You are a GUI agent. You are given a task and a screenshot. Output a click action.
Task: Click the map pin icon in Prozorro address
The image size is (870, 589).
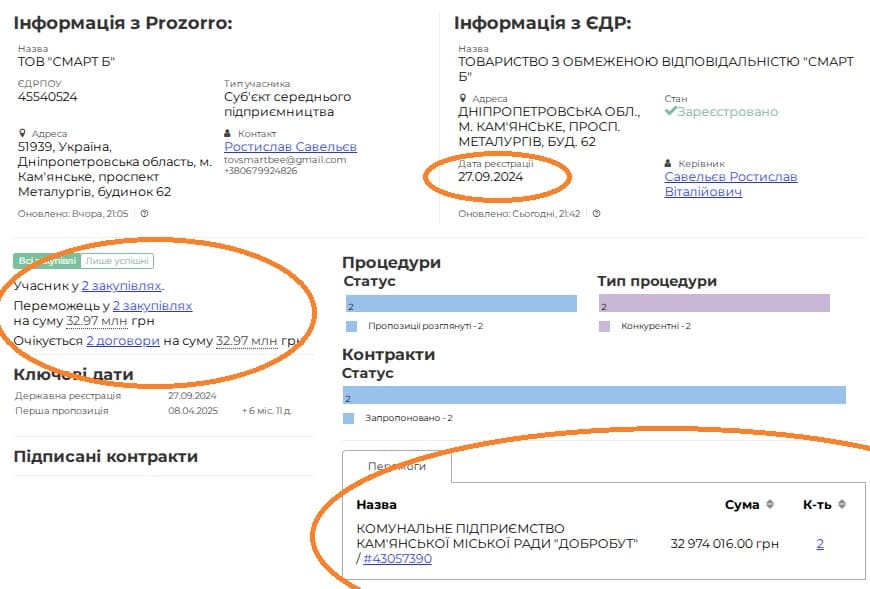tap(22, 133)
